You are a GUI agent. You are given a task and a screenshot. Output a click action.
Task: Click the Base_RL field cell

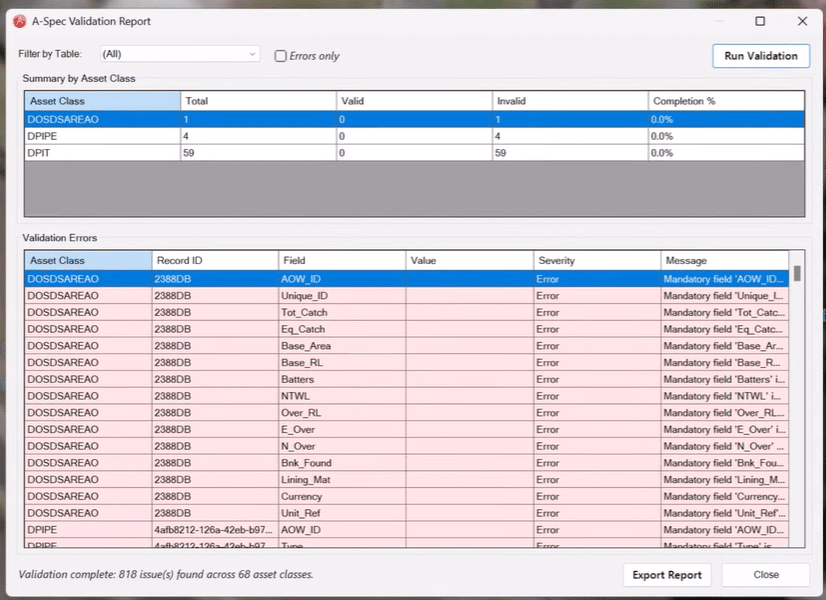(x=342, y=363)
